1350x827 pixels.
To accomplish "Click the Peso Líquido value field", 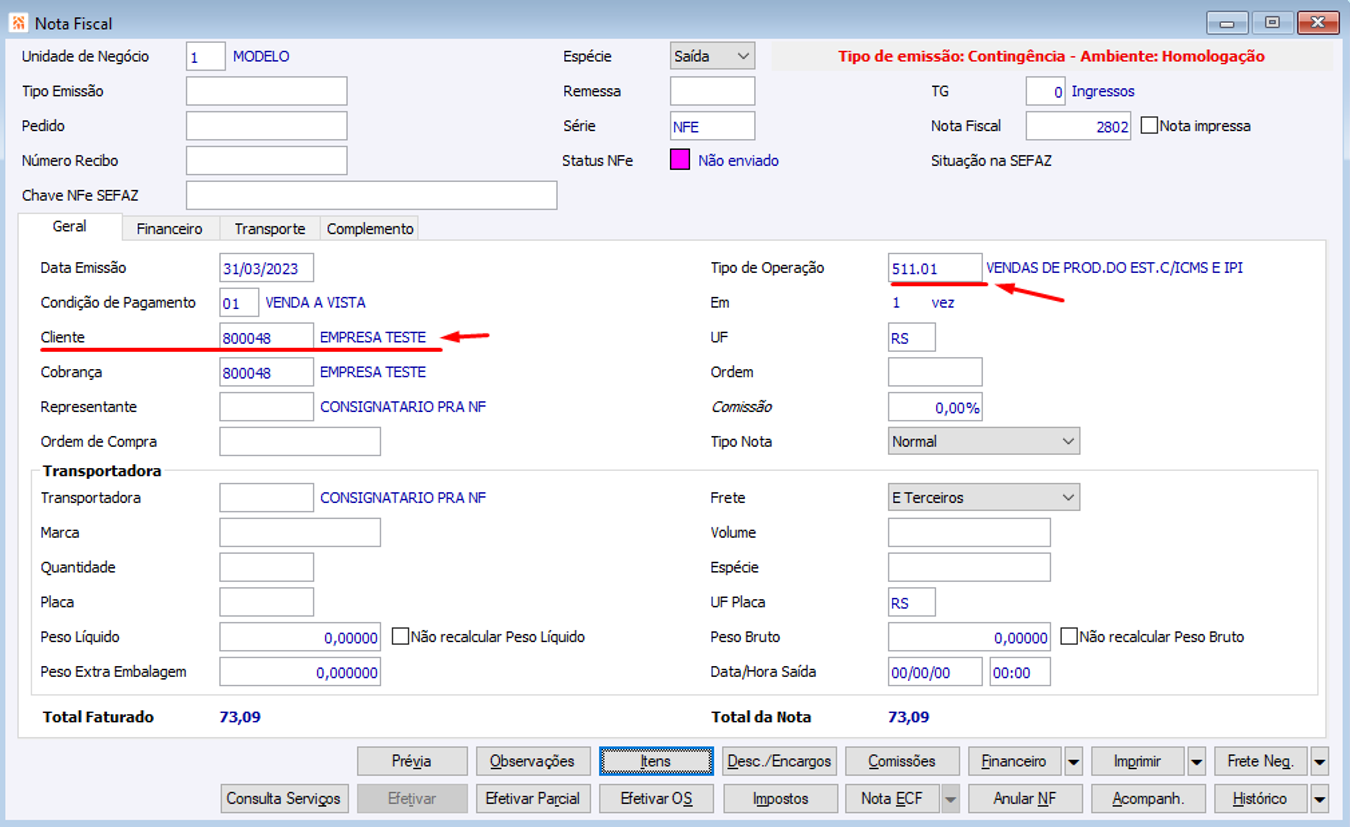I will (300, 637).
